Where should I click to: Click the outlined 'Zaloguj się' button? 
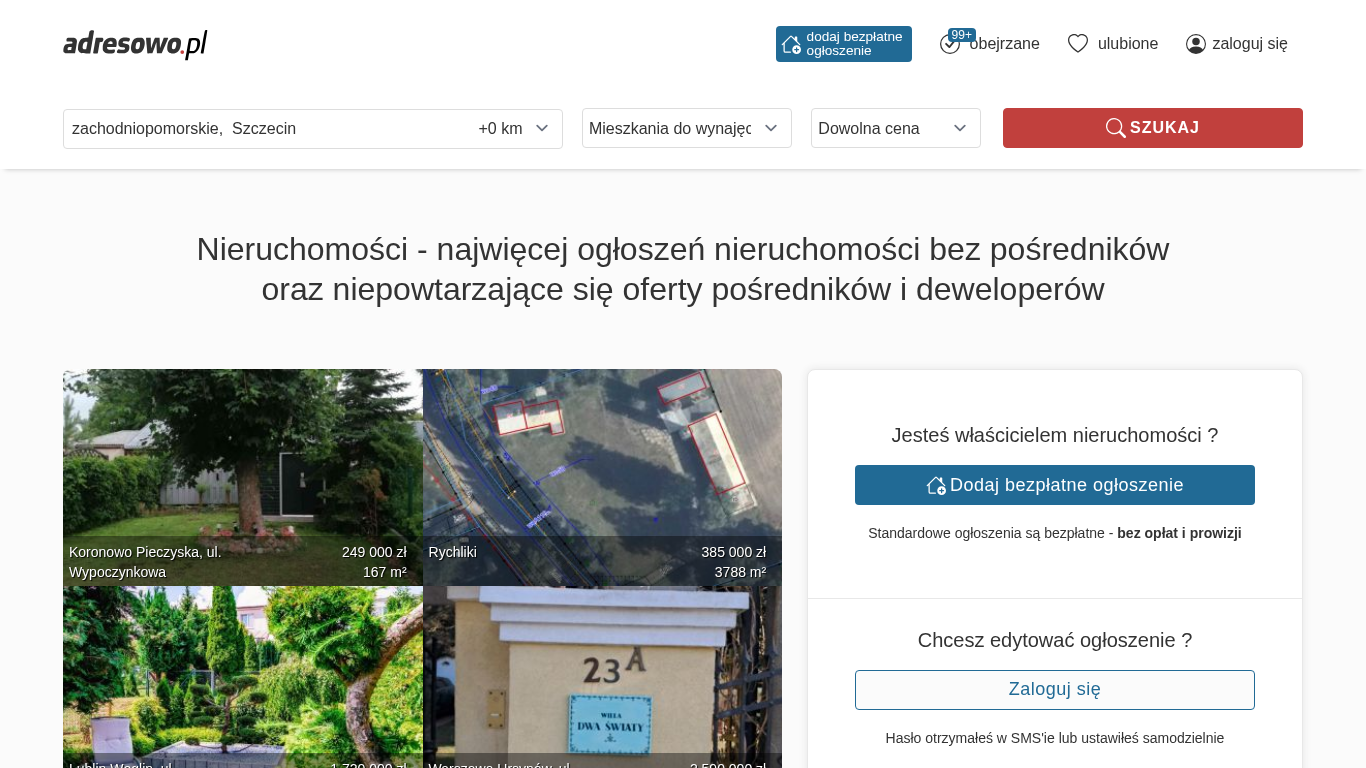point(1054,690)
